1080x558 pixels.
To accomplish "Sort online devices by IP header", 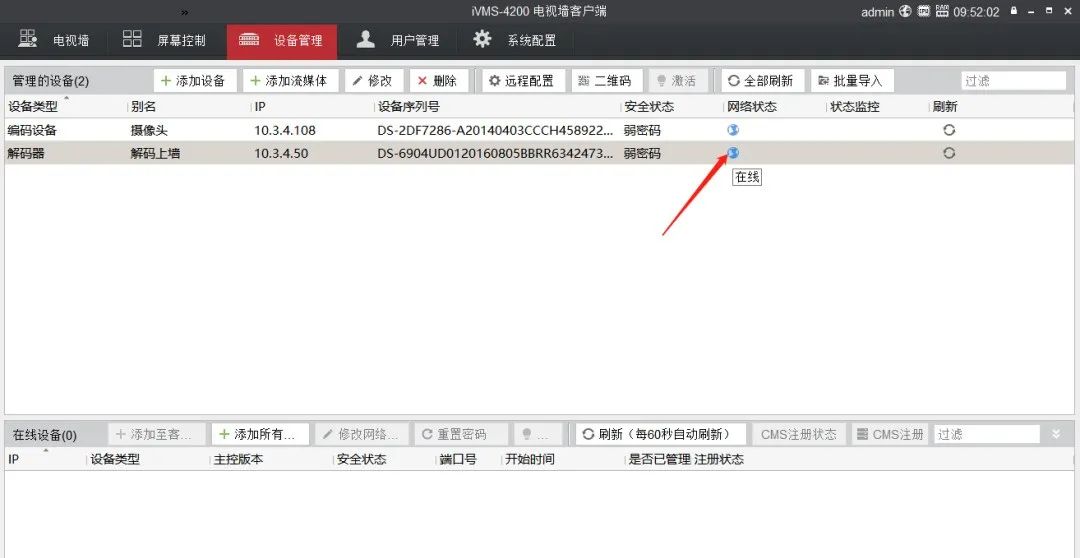I will [x=13, y=459].
